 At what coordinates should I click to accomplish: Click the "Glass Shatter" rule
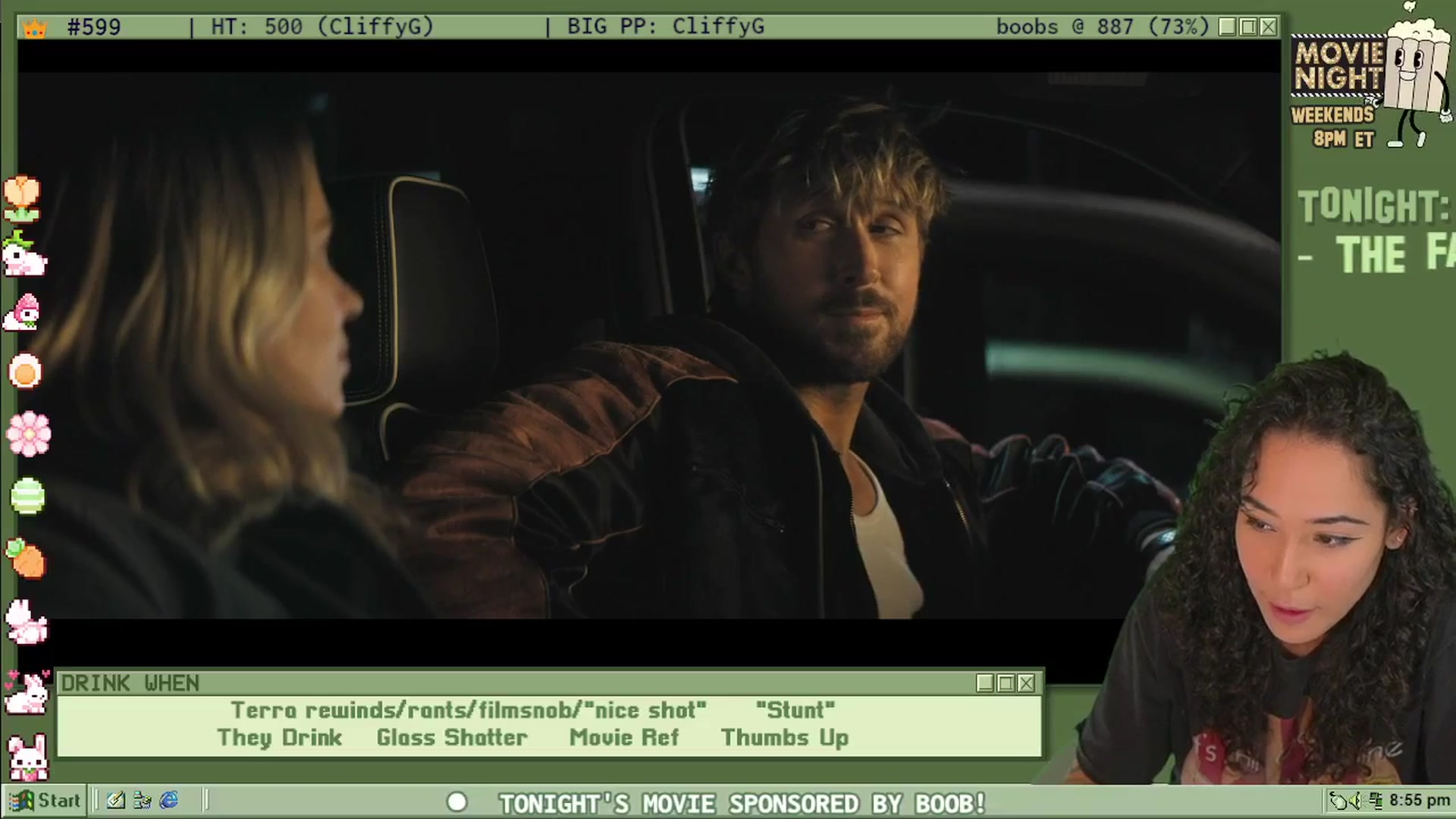452,738
